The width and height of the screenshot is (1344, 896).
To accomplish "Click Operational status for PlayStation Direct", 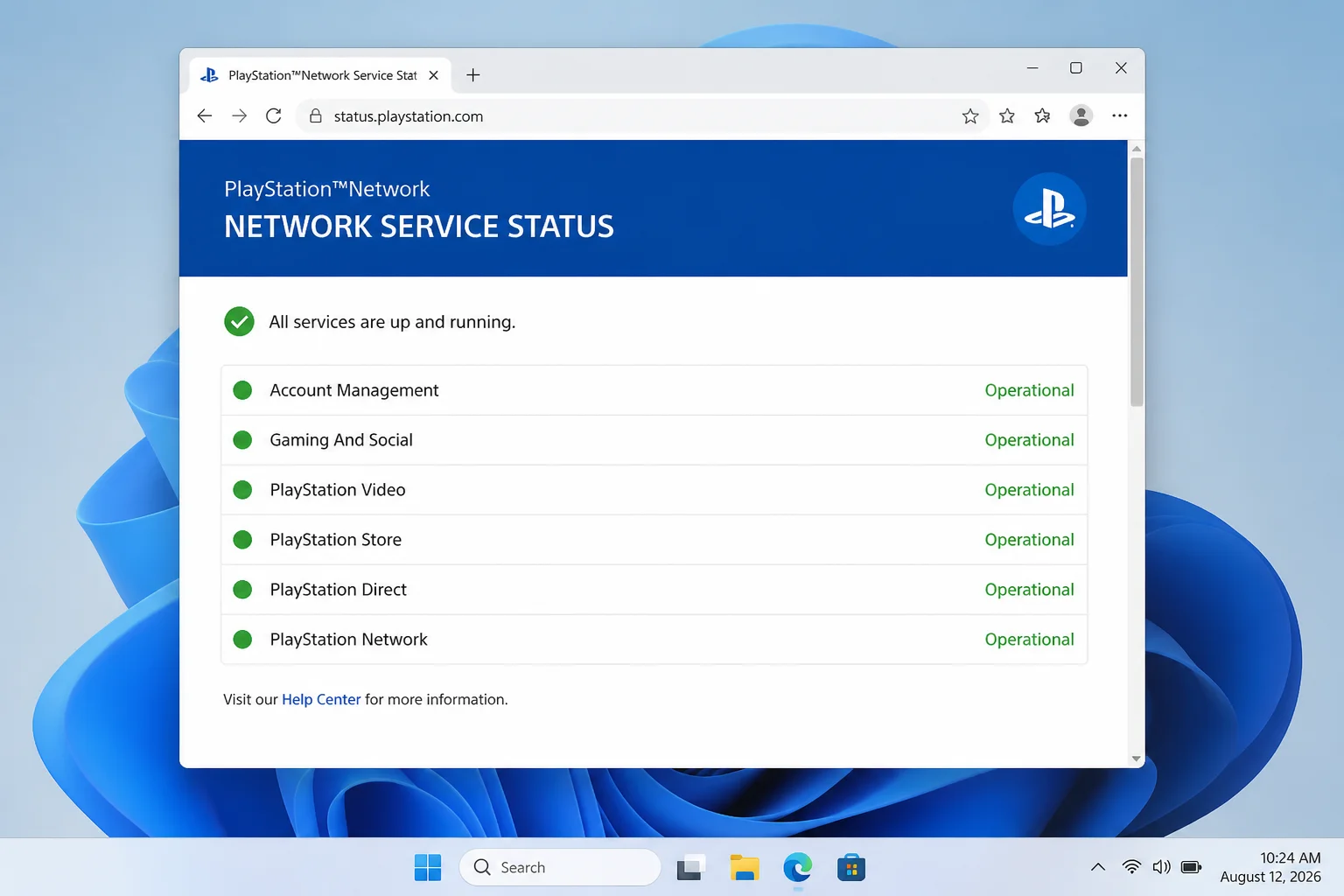I will (1029, 590).
